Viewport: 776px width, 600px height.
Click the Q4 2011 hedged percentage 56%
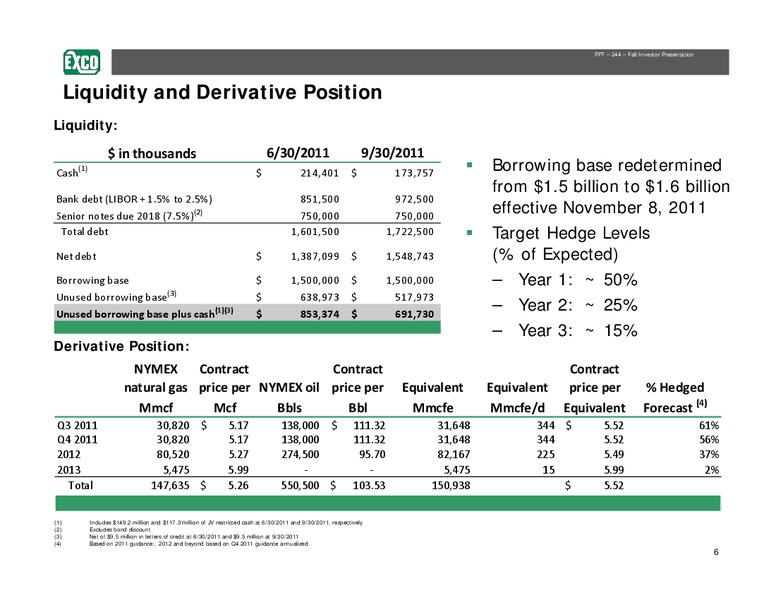709,440
